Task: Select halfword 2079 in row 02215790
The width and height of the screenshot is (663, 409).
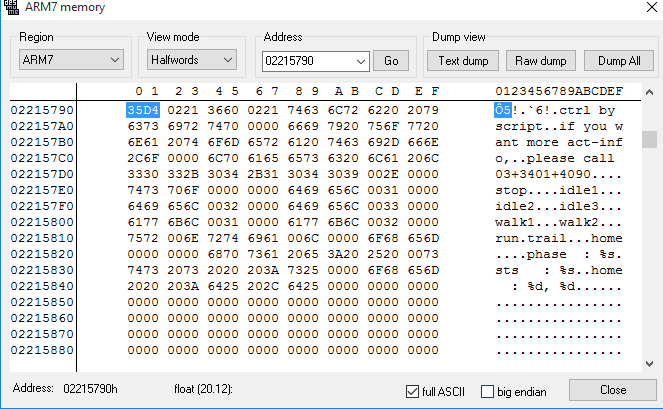Action: pos(423,110)
